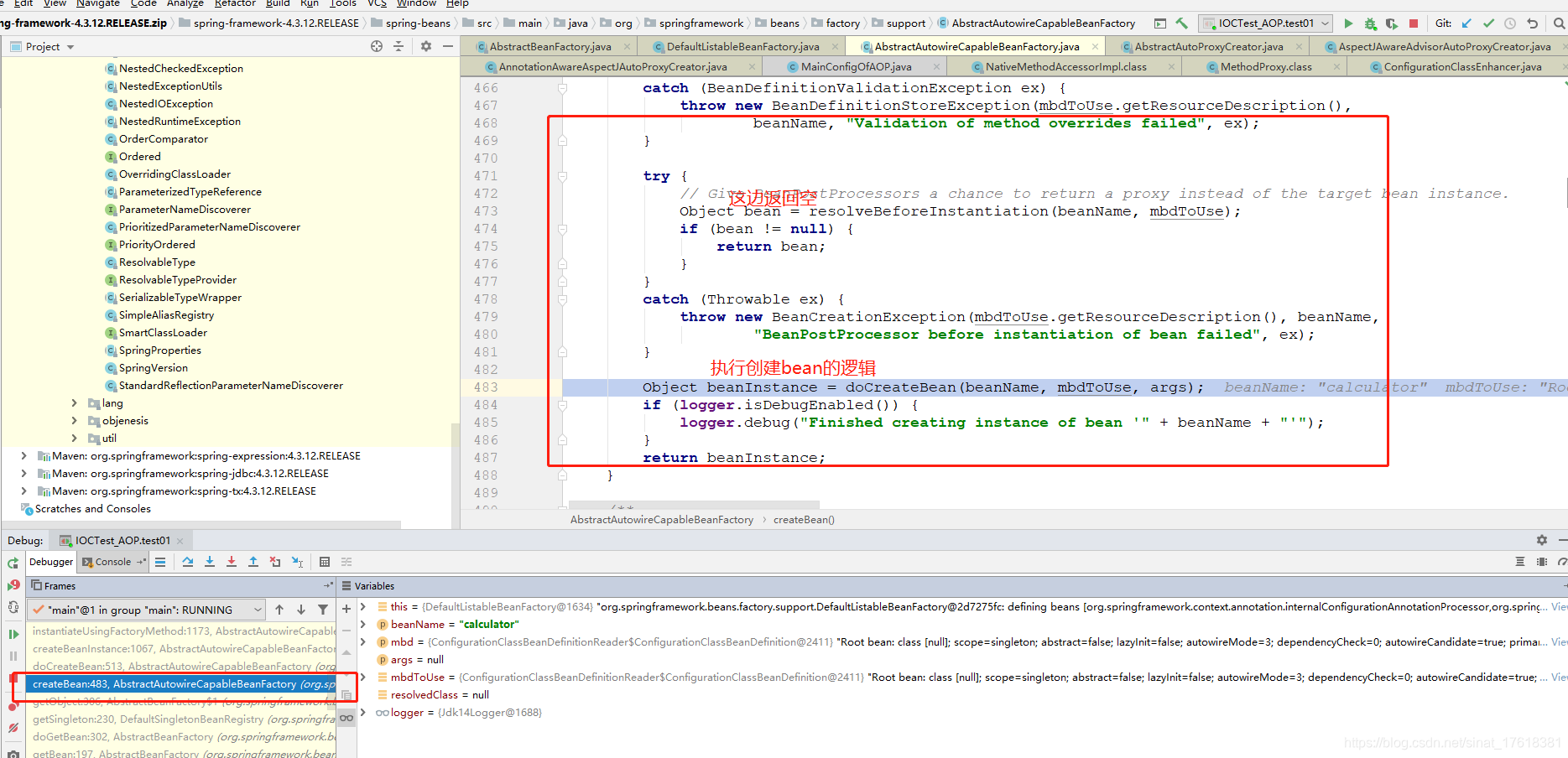Select next frame down arrow

click(301, 610)
